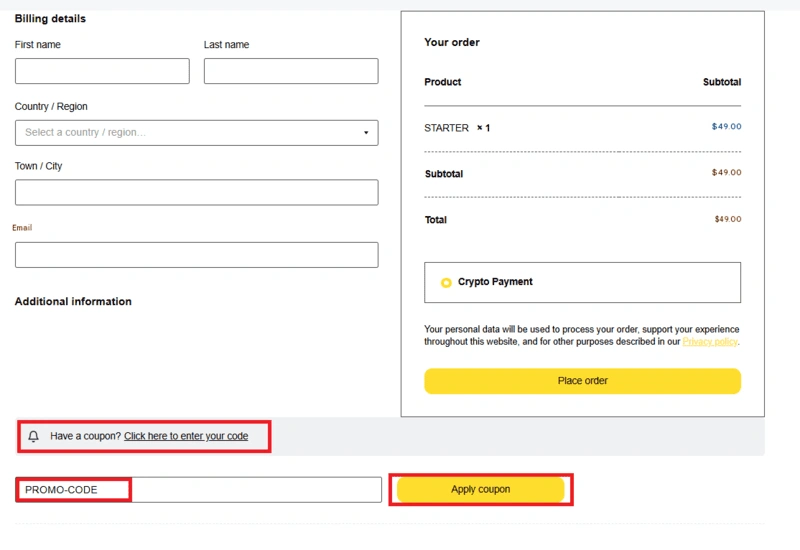800x550 pixels.
Task: Click the 'Total' row label
Action: tap(436, 220)
